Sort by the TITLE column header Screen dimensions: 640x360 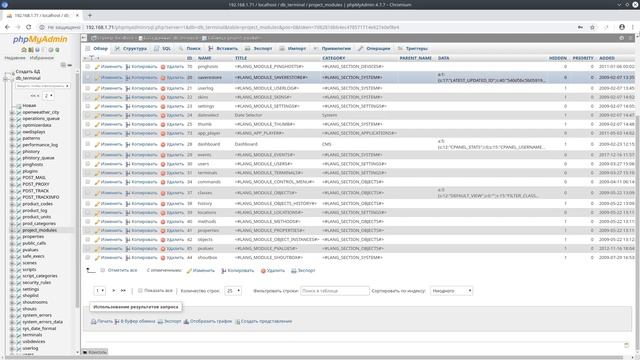click(x=241, y=58)
